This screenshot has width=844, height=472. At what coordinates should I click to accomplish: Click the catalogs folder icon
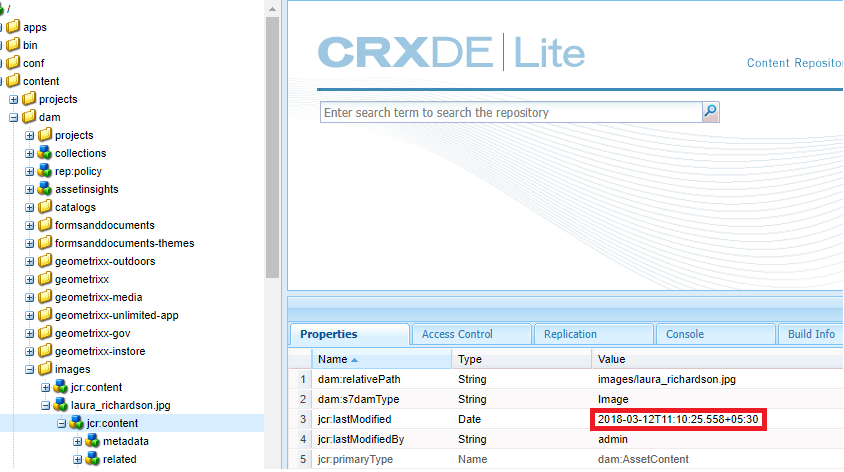pyautogui.click(x=45, y=207)
